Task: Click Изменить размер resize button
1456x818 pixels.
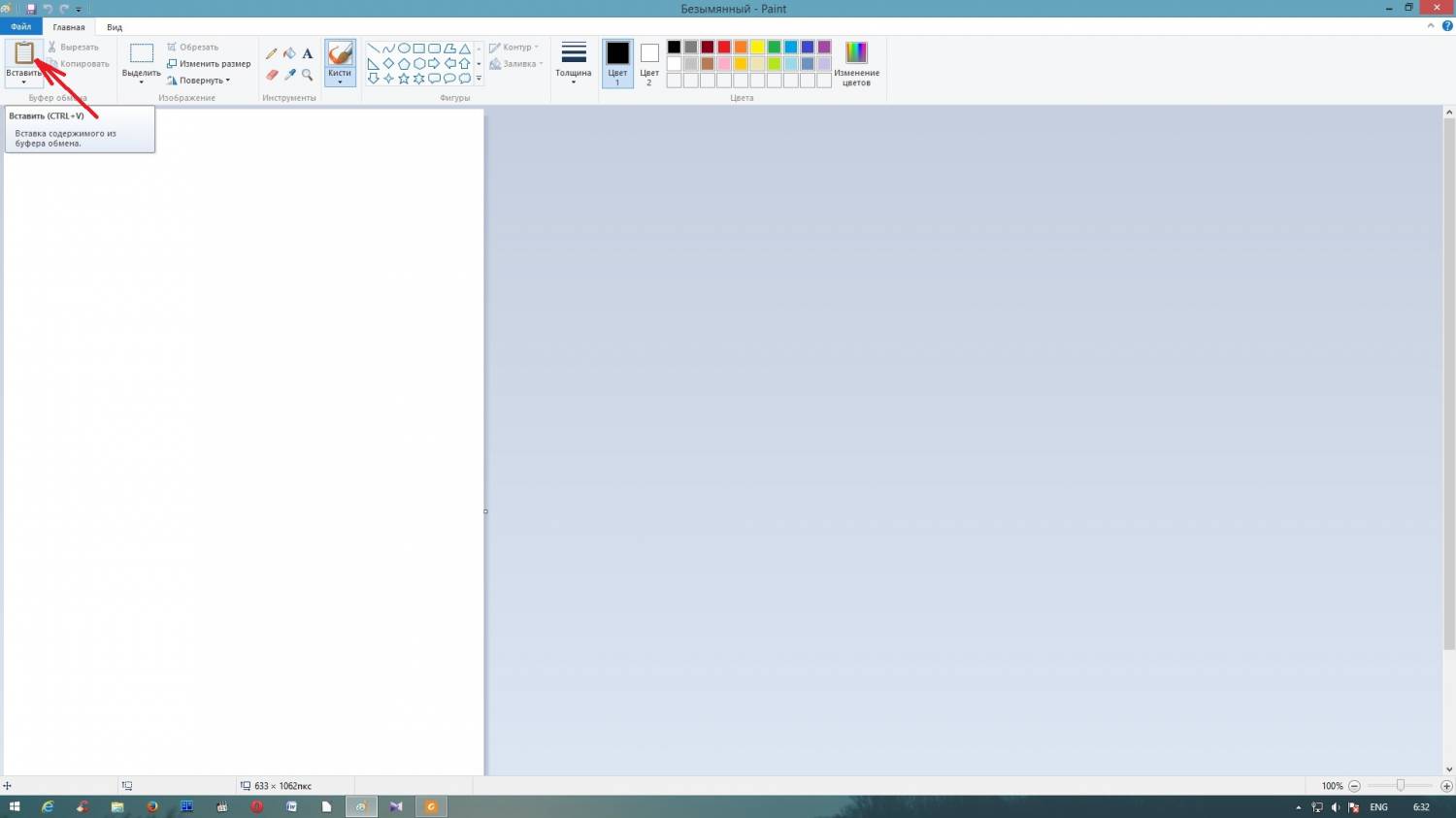Action: 209,64
